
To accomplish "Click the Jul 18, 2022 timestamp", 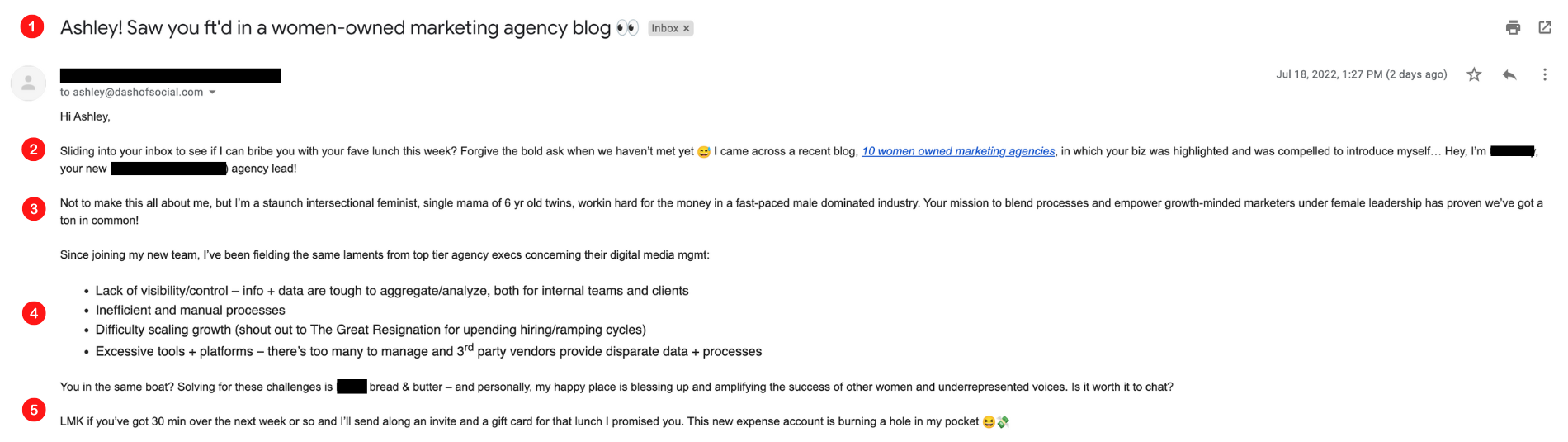I will tap(1362, 74).
